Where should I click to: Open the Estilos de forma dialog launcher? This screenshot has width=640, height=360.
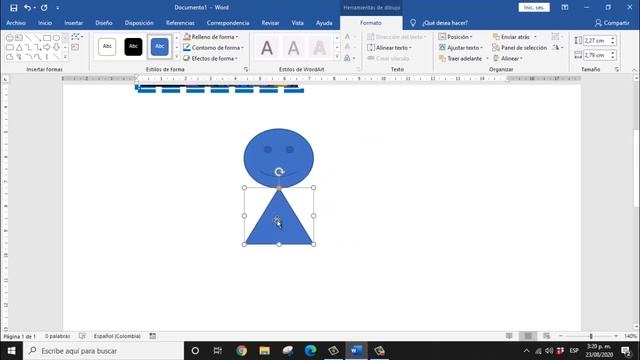(246, 69)
